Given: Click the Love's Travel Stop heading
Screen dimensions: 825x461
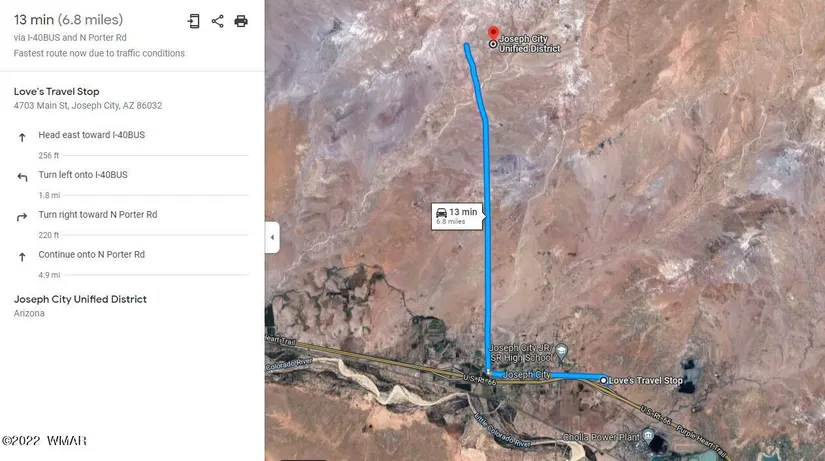Looking at the screenshot, I should tap(56, 92).
